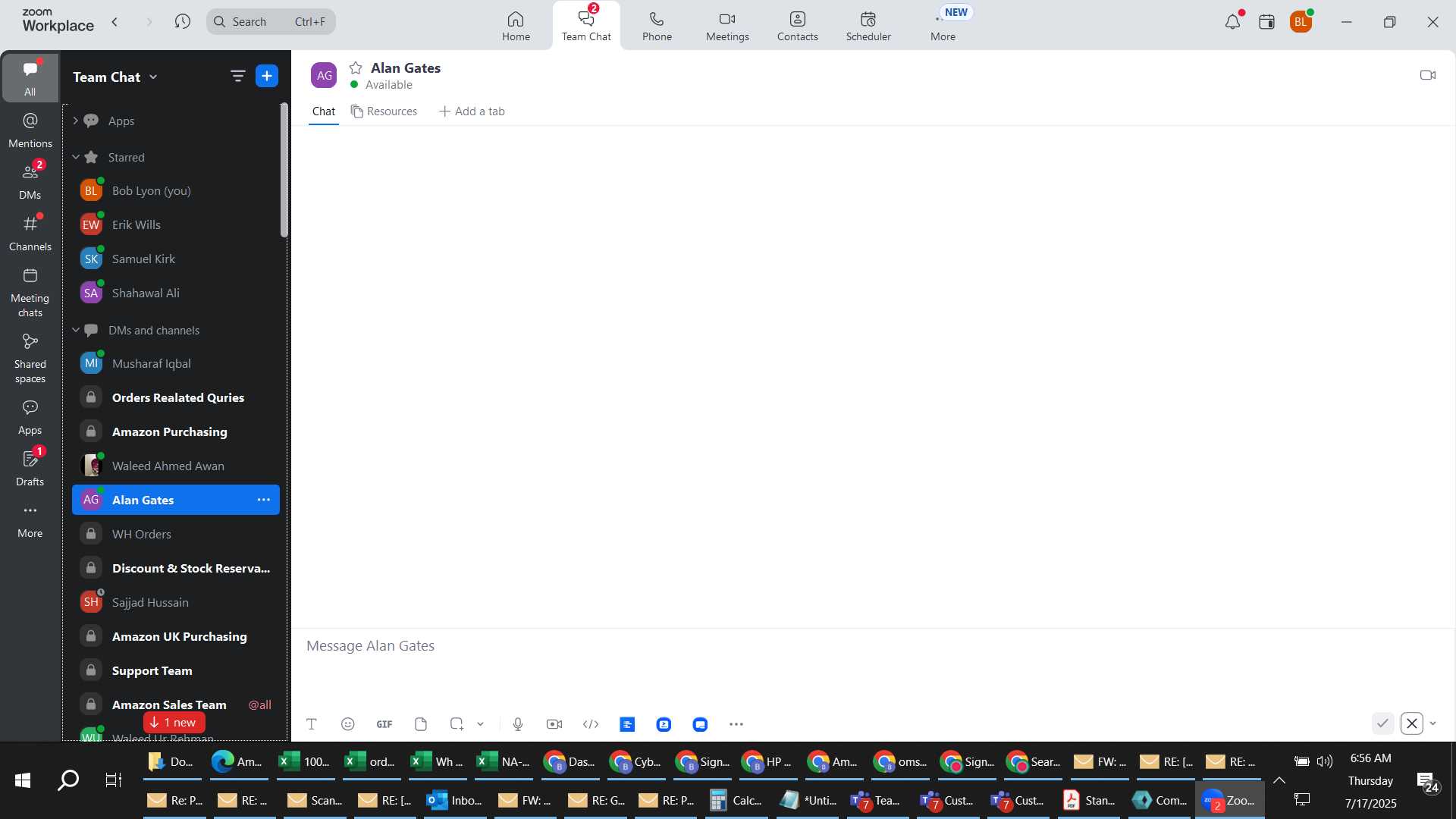
Task: Click the checkmark button in composer
Action: coord(1383,723)
